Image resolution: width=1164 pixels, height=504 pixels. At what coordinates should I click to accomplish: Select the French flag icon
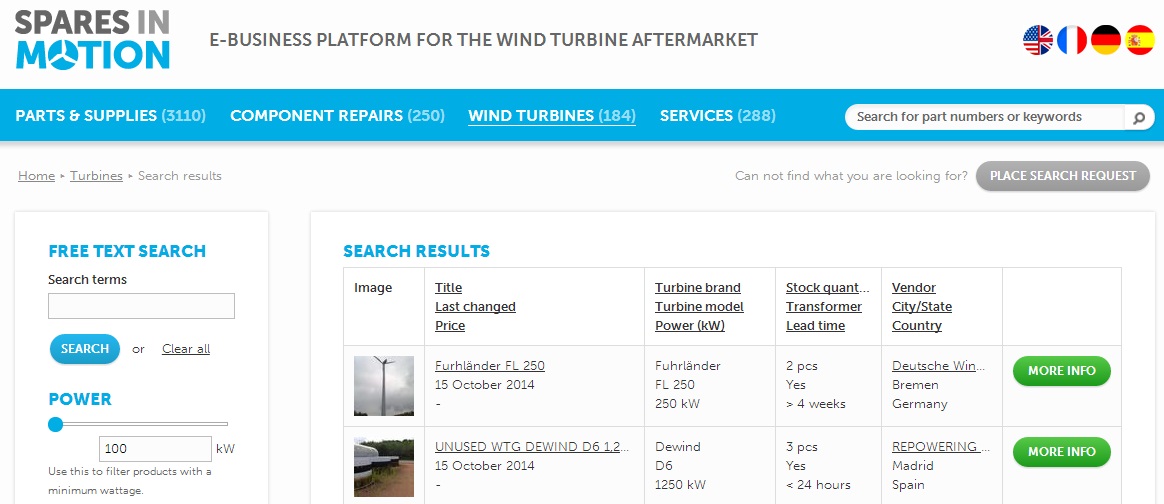point(1072,40)
